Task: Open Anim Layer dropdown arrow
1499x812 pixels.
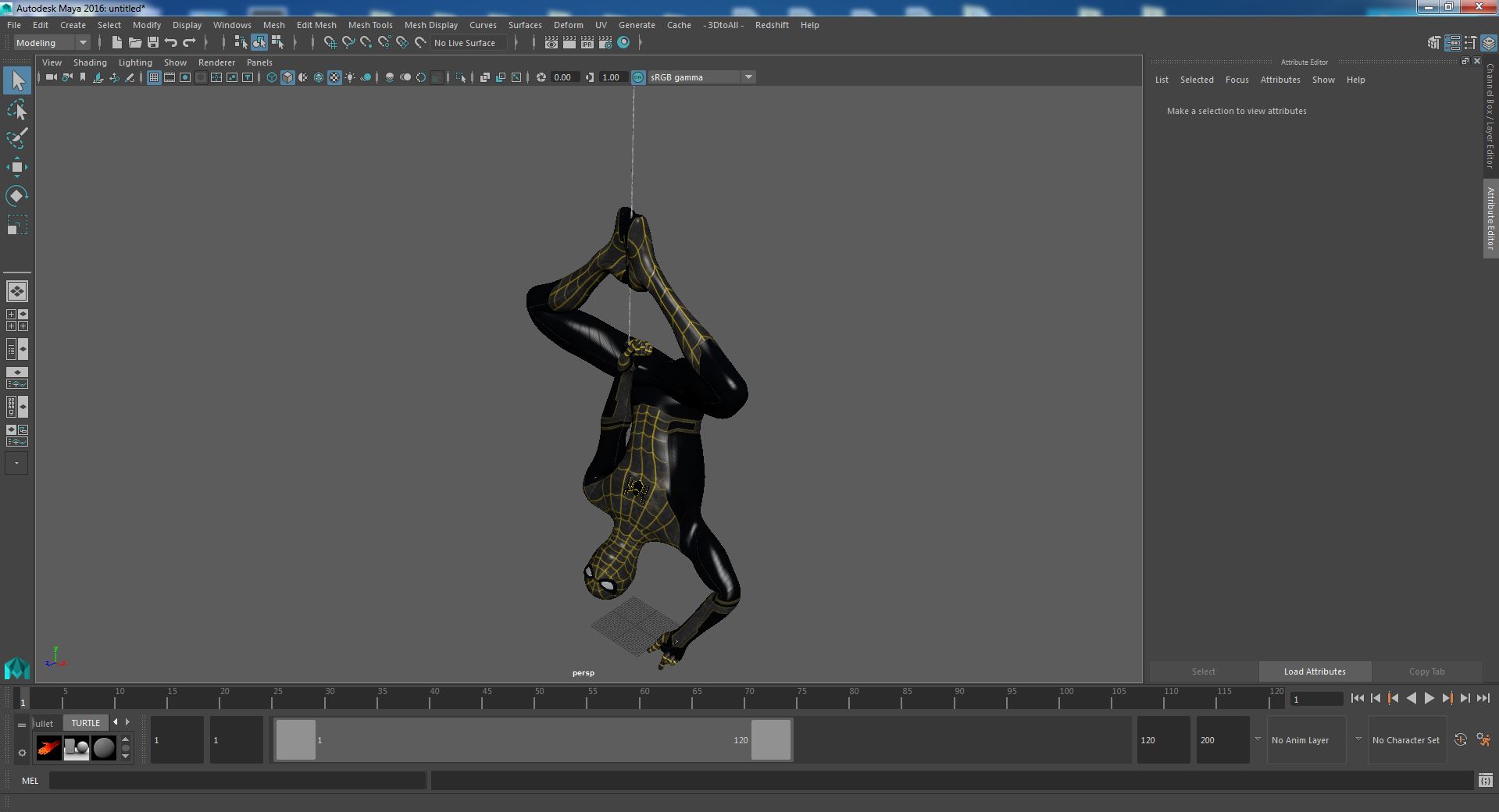Action: tap(1258, 739)
